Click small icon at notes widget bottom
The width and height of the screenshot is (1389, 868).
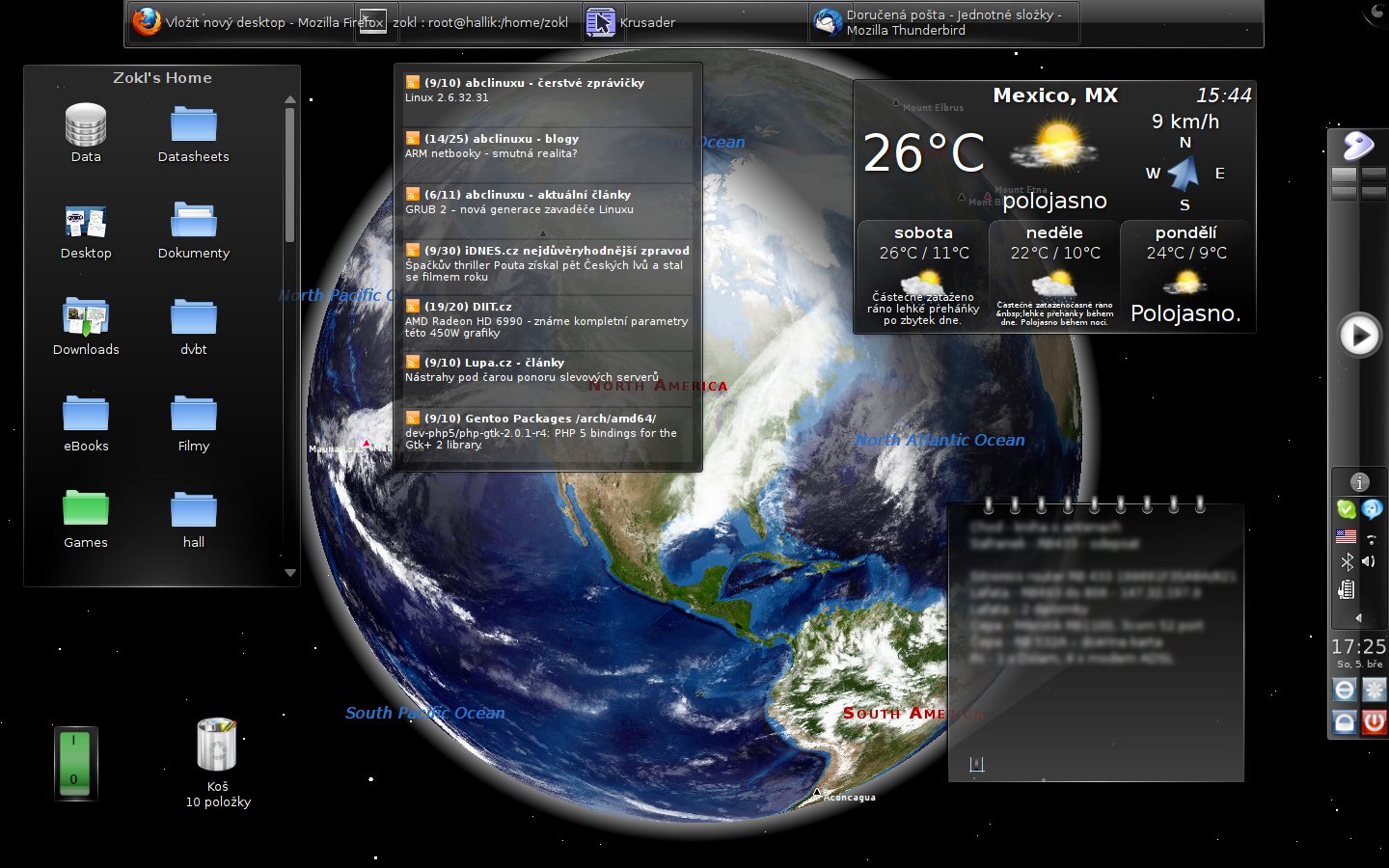976,764
